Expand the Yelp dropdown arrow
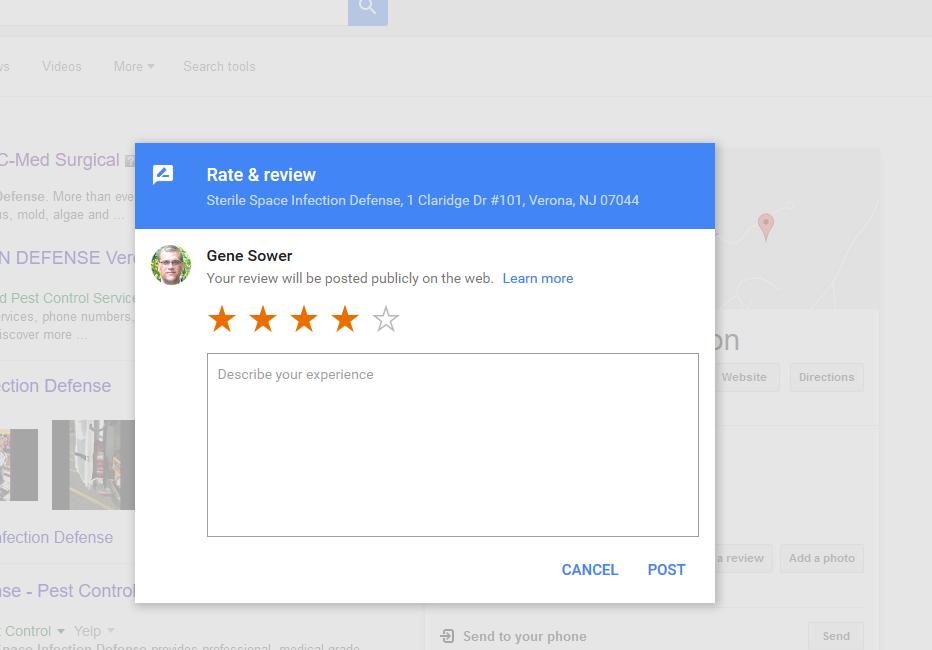Screen dimensions: 932x650 tap(111, 630)
